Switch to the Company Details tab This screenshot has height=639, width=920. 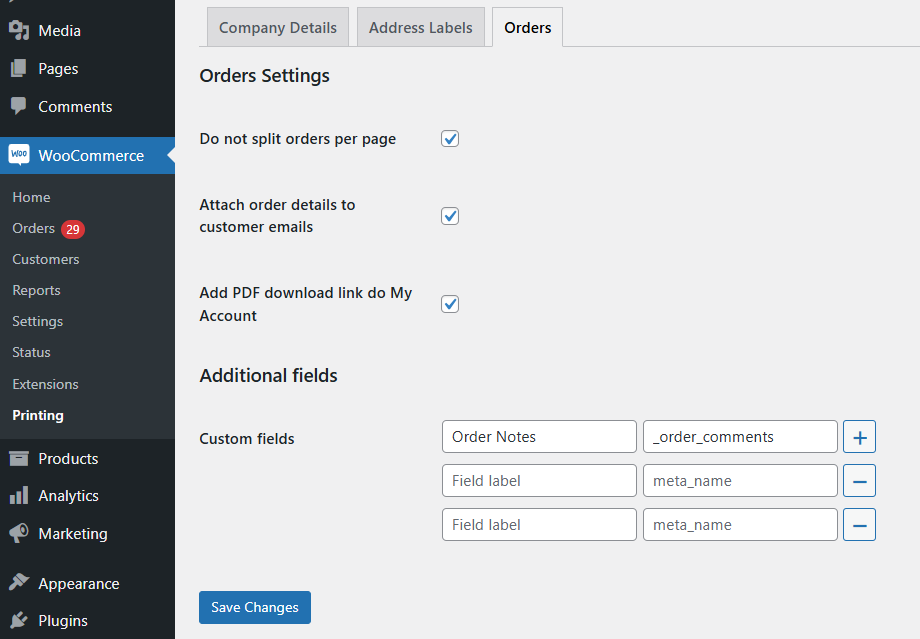tap(278, 28)
